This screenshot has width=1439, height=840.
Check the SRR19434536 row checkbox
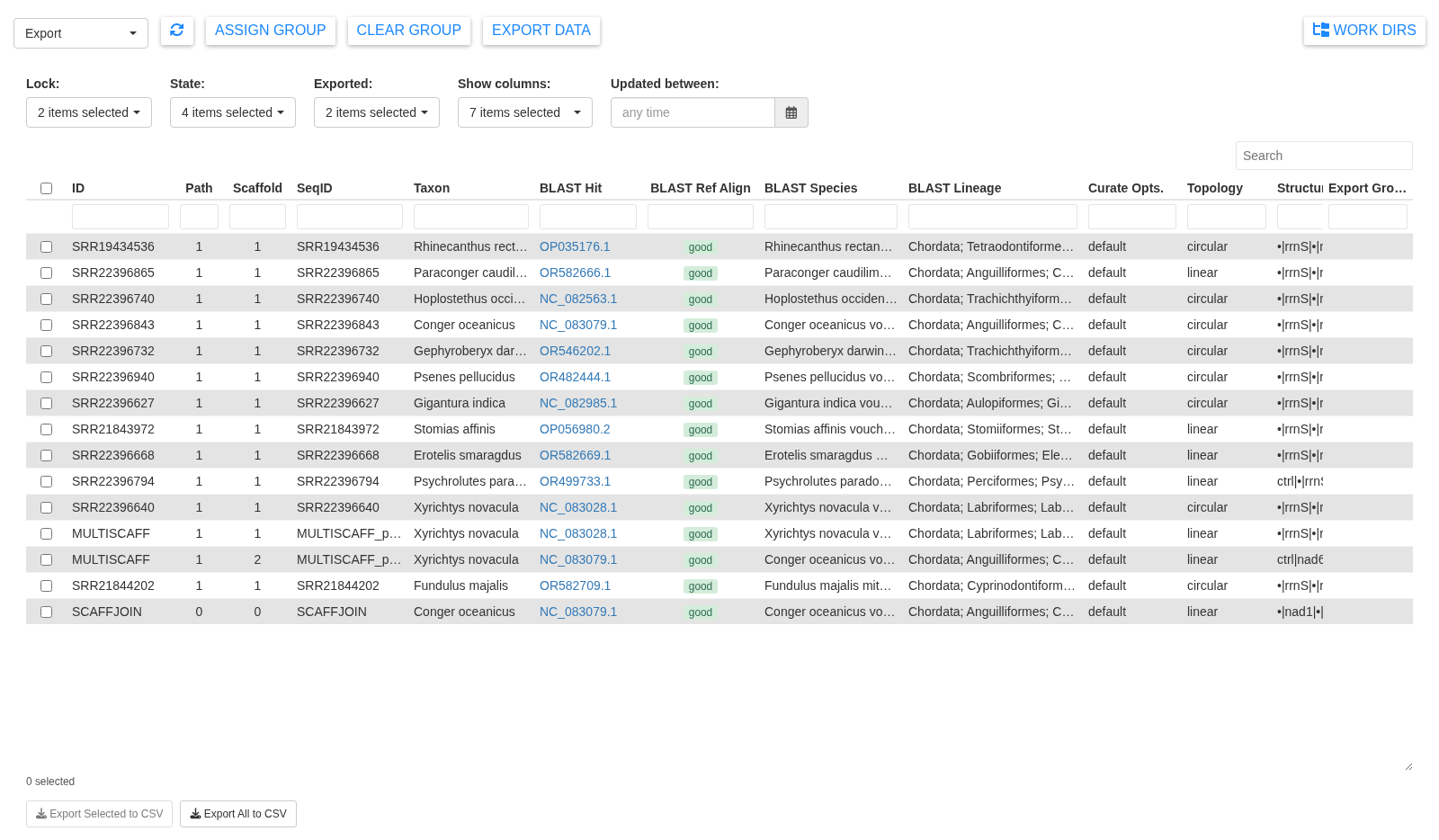[47, 246]
